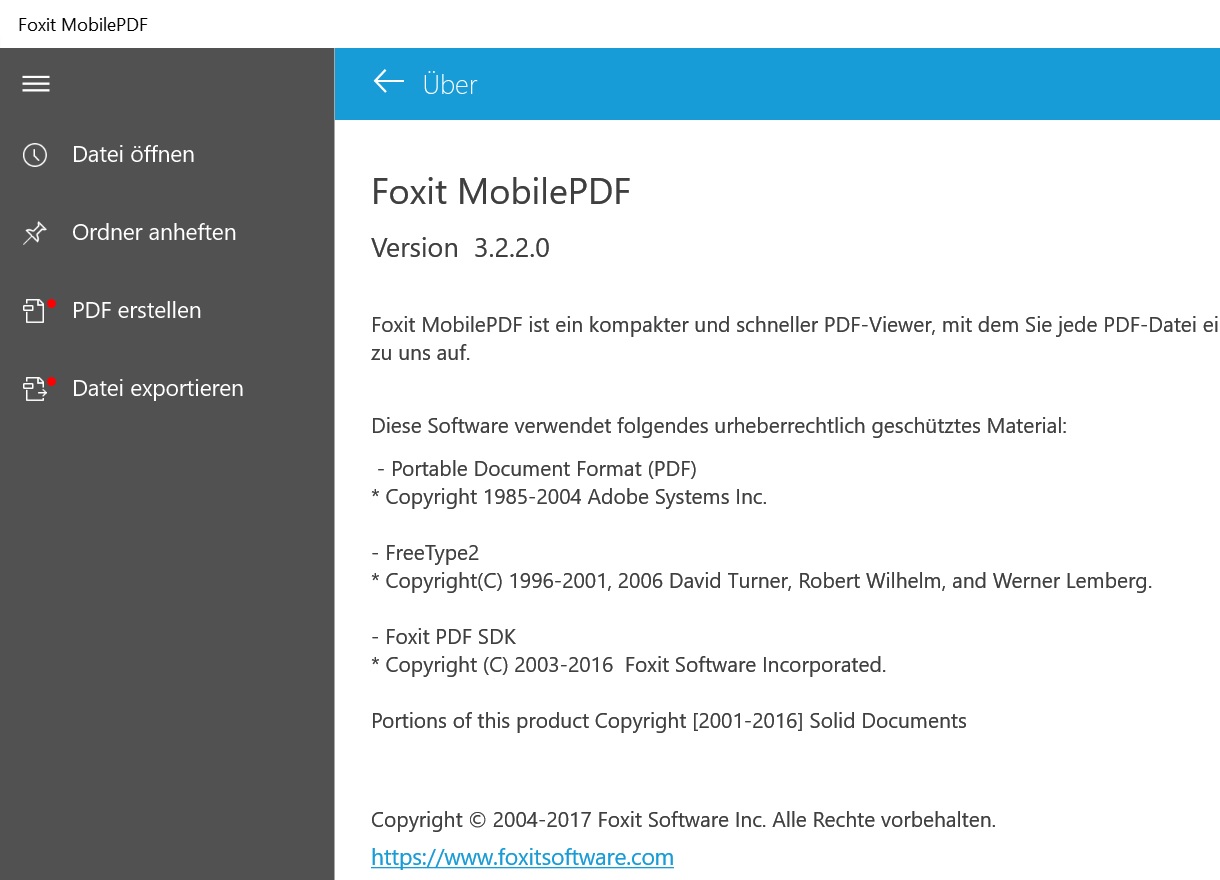The image size is (1220, 880).
Task: Click the Alle Rechte vorbehalten copyright line
Action: click(x=684, y=820)
